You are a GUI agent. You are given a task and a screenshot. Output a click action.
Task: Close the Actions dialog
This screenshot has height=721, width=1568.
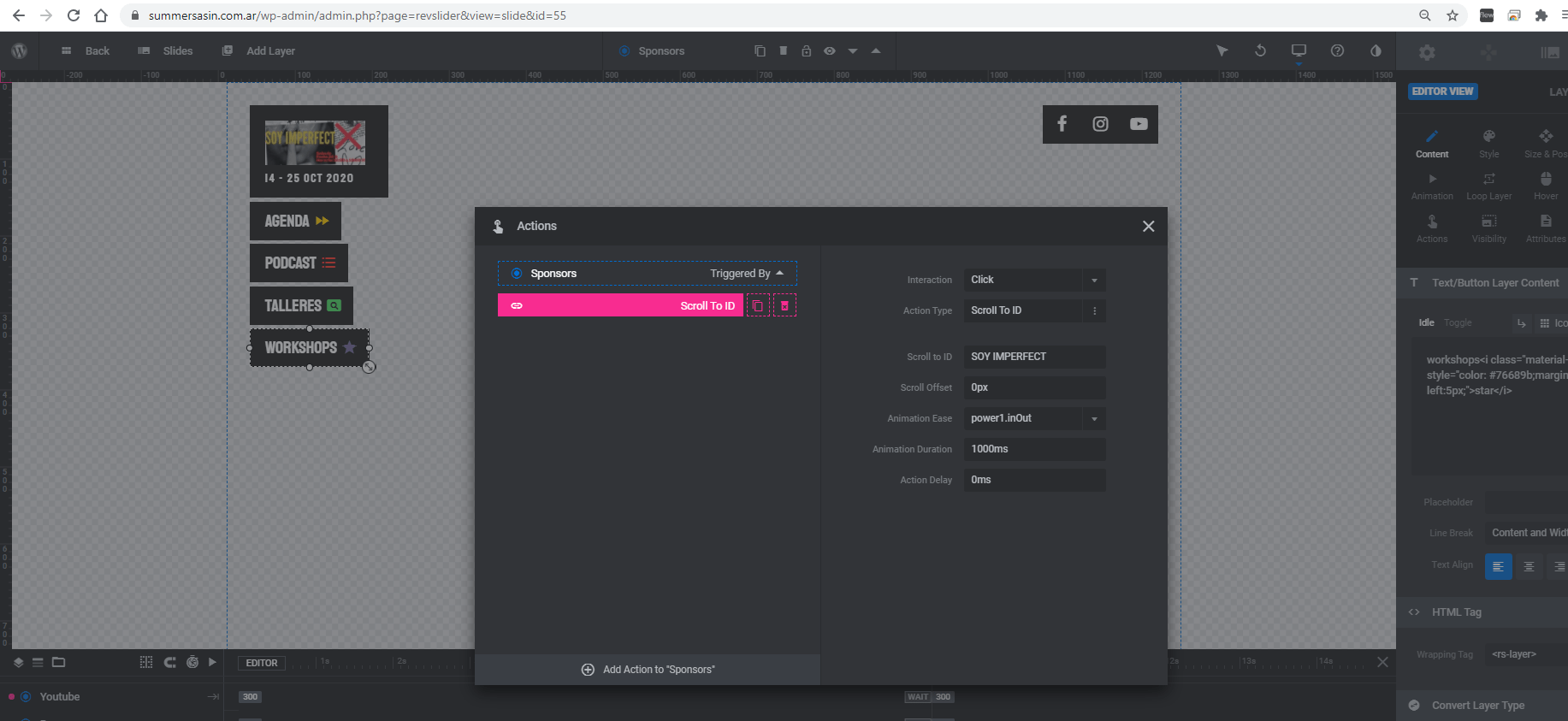coord(1149,226)
